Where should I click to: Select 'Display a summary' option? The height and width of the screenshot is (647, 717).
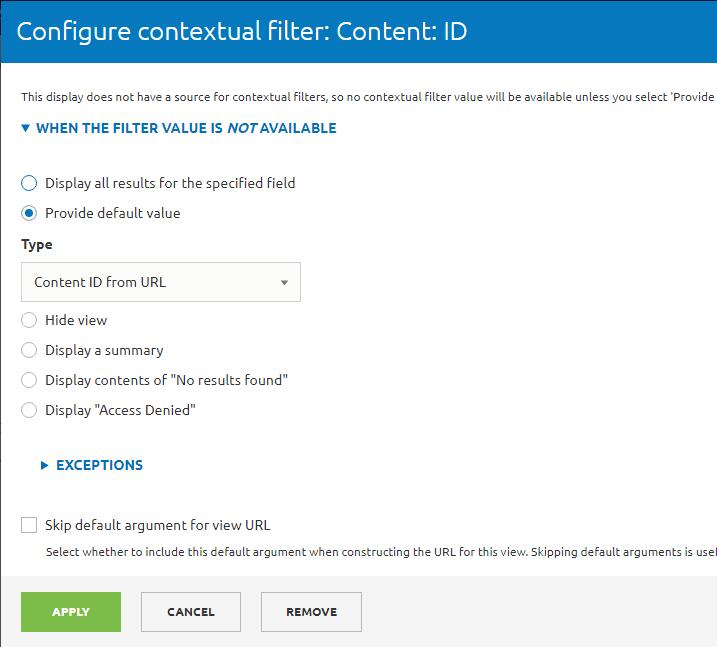[29, 350]
